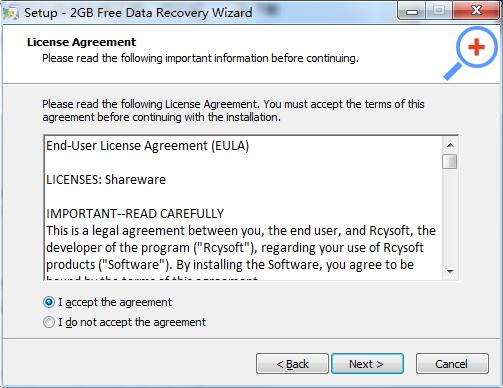Screen dimensions: 503x388
Task: Go back with the < Back button
Action: (x=292, y=364)
